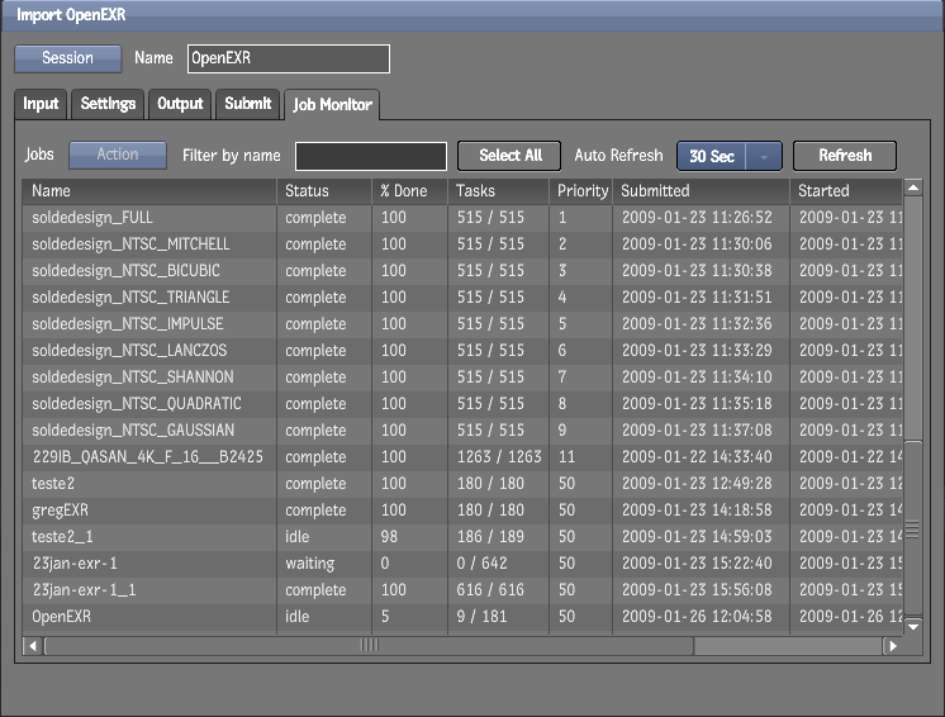Select the Submit tab
The width and height of the screenshot is (945, 717).
247,104
